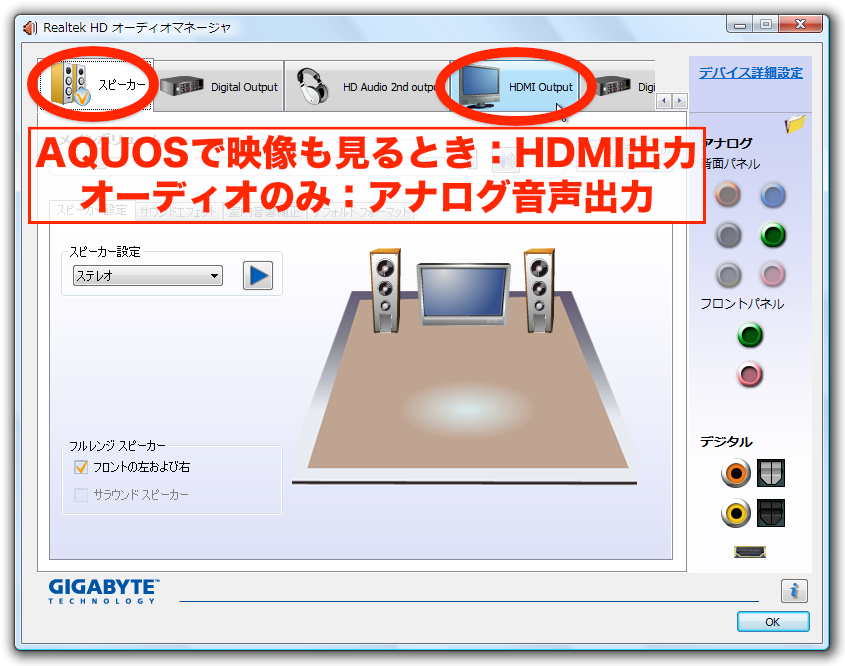Click the orange coaxial digital jack

[736, 473]
